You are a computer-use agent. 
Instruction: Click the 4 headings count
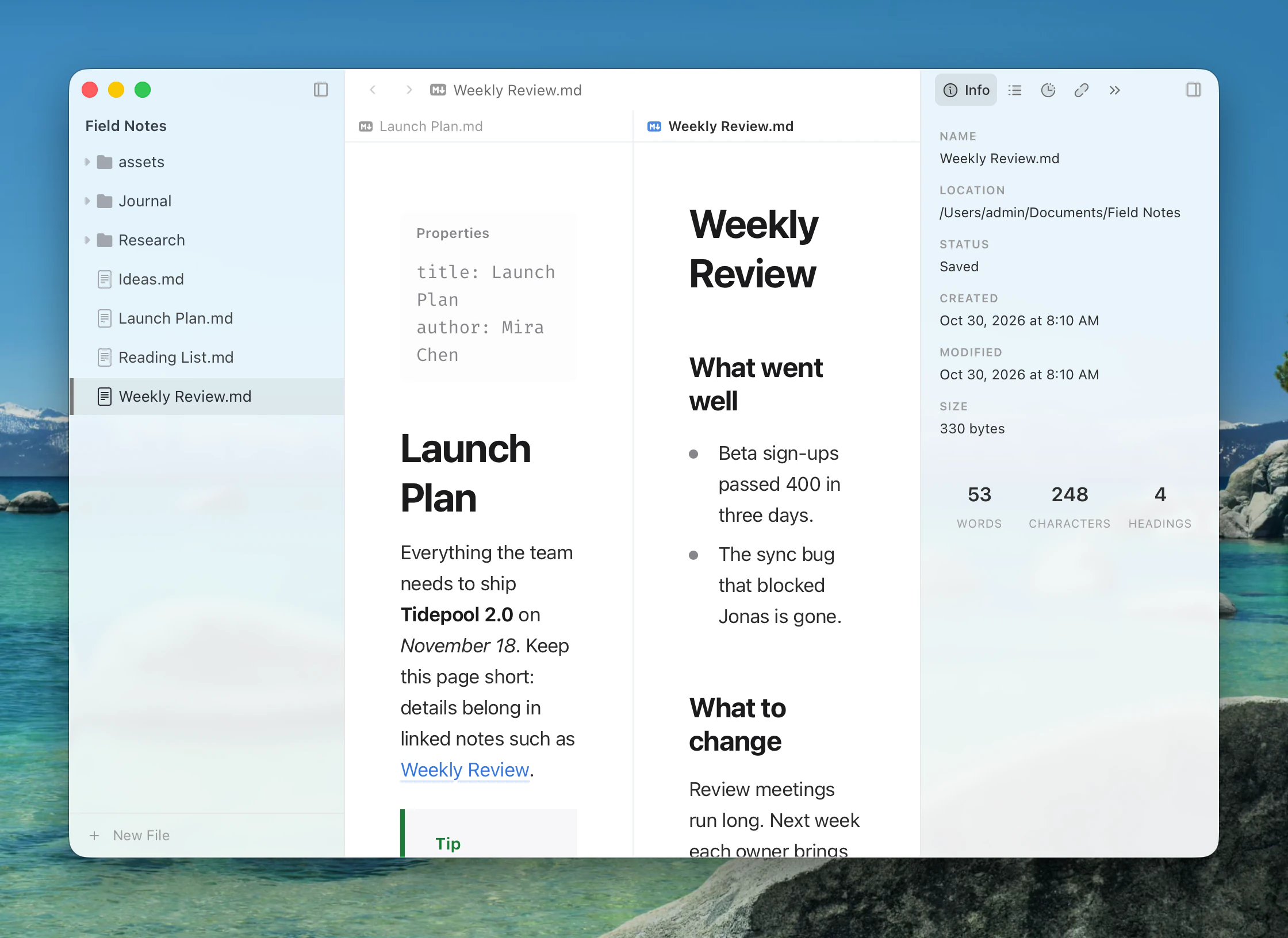(1160, 494)
